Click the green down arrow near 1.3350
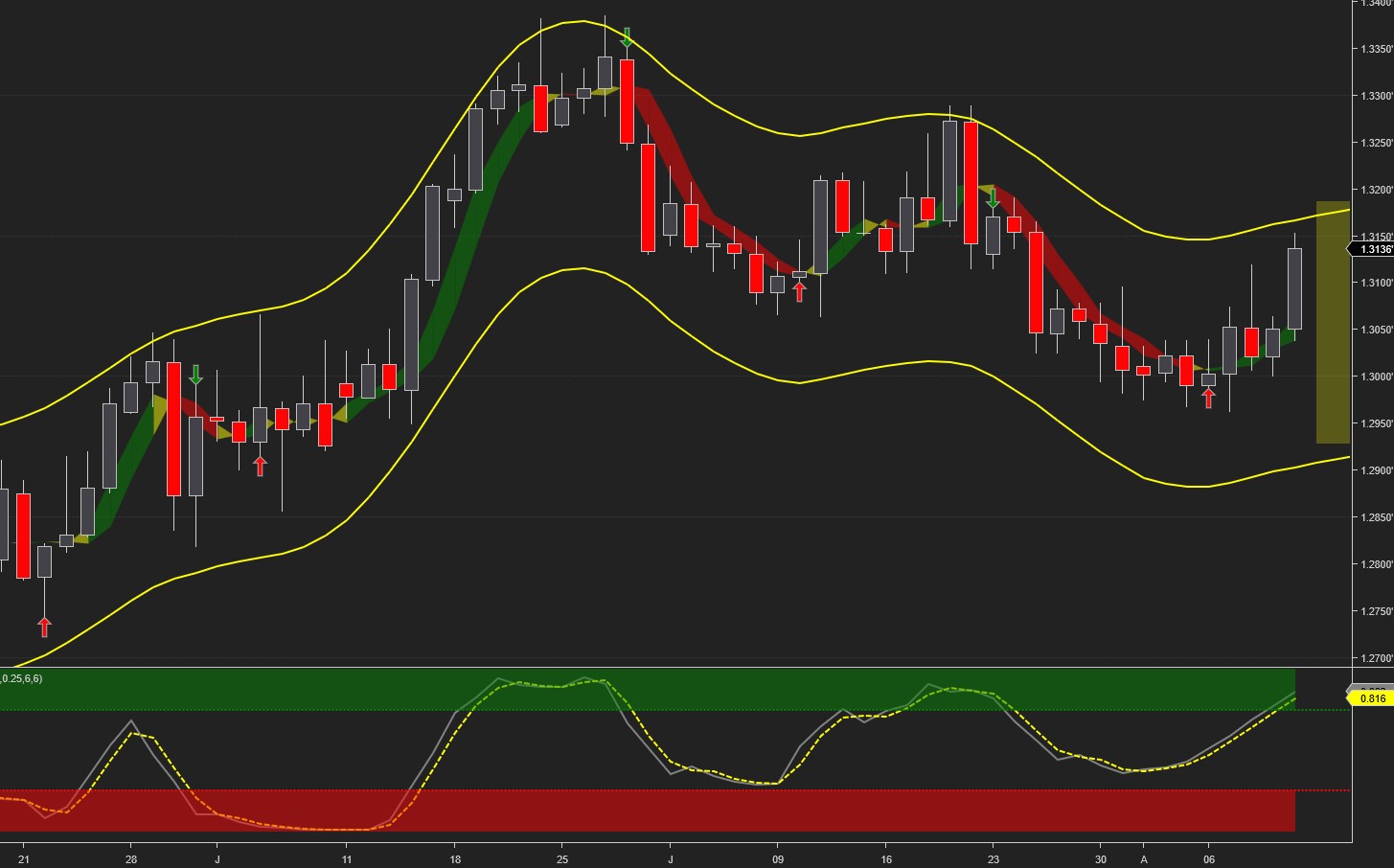The image size is (1394, 868). click(627, 37)
